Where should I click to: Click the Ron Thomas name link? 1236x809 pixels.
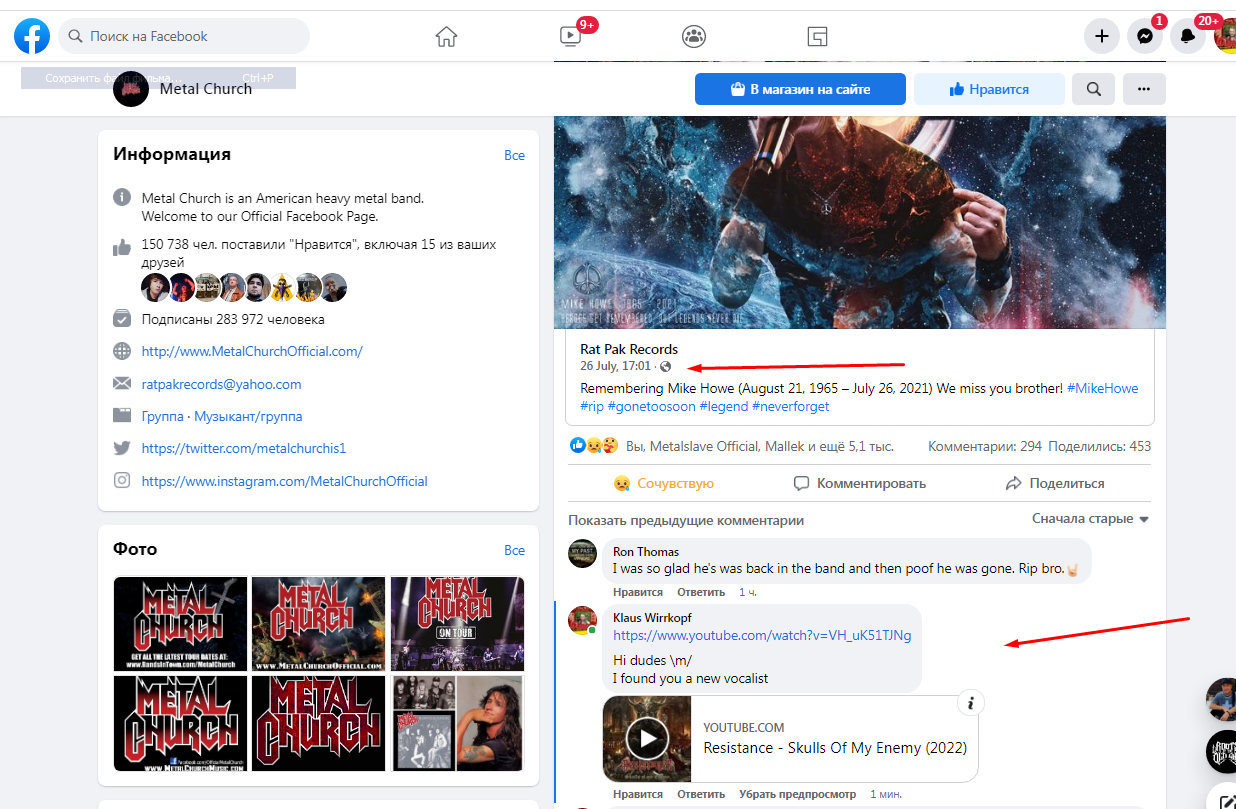point(646,551)
